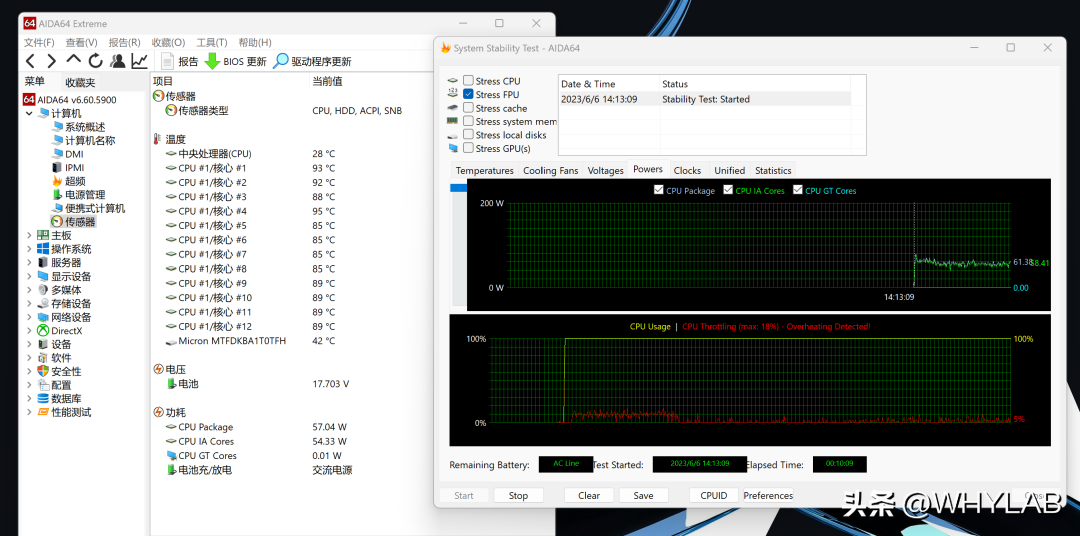Expand the 存储设备 tree node

(29, 303)
